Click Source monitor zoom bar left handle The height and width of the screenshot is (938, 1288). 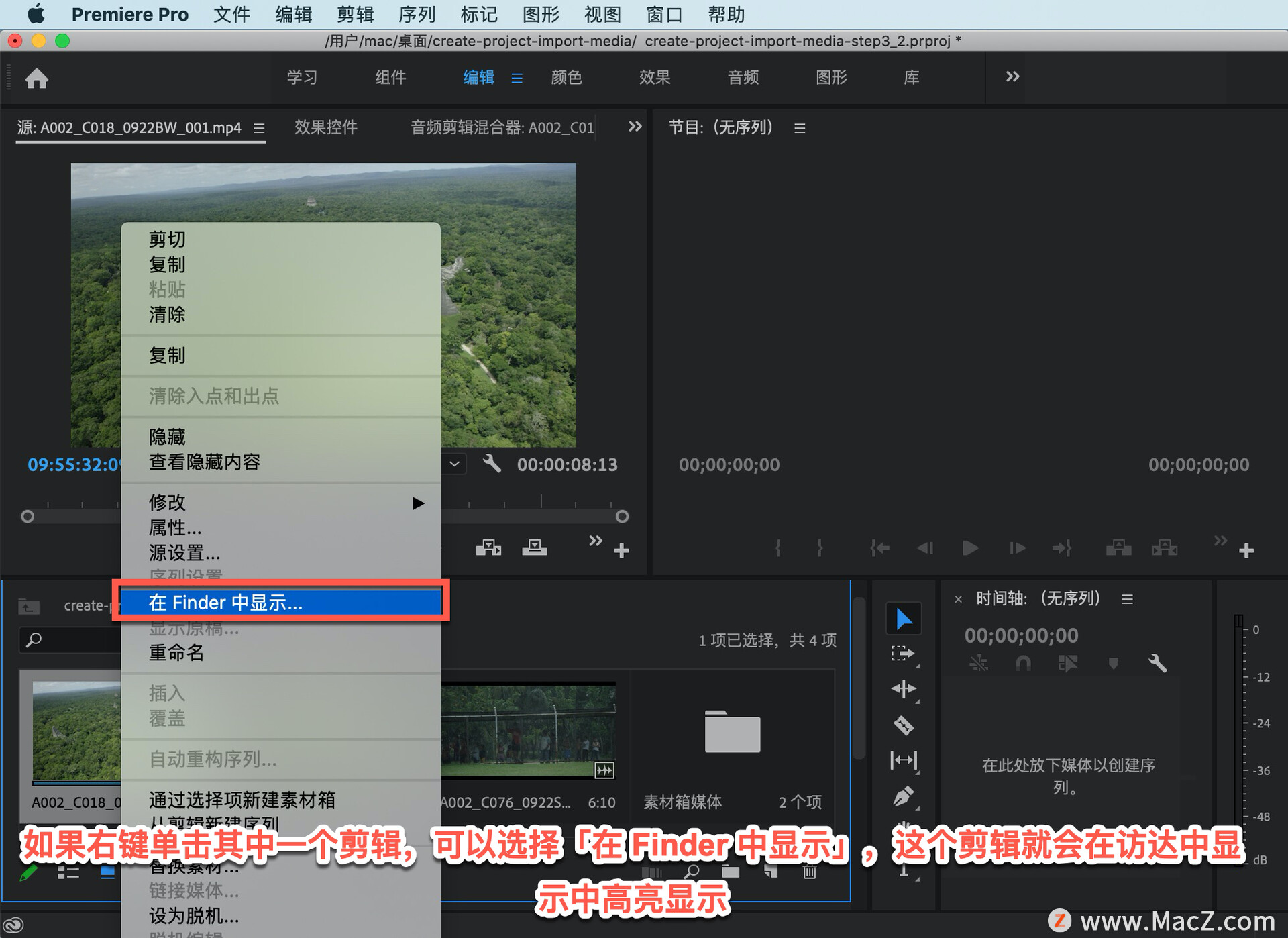click(27, 516)
